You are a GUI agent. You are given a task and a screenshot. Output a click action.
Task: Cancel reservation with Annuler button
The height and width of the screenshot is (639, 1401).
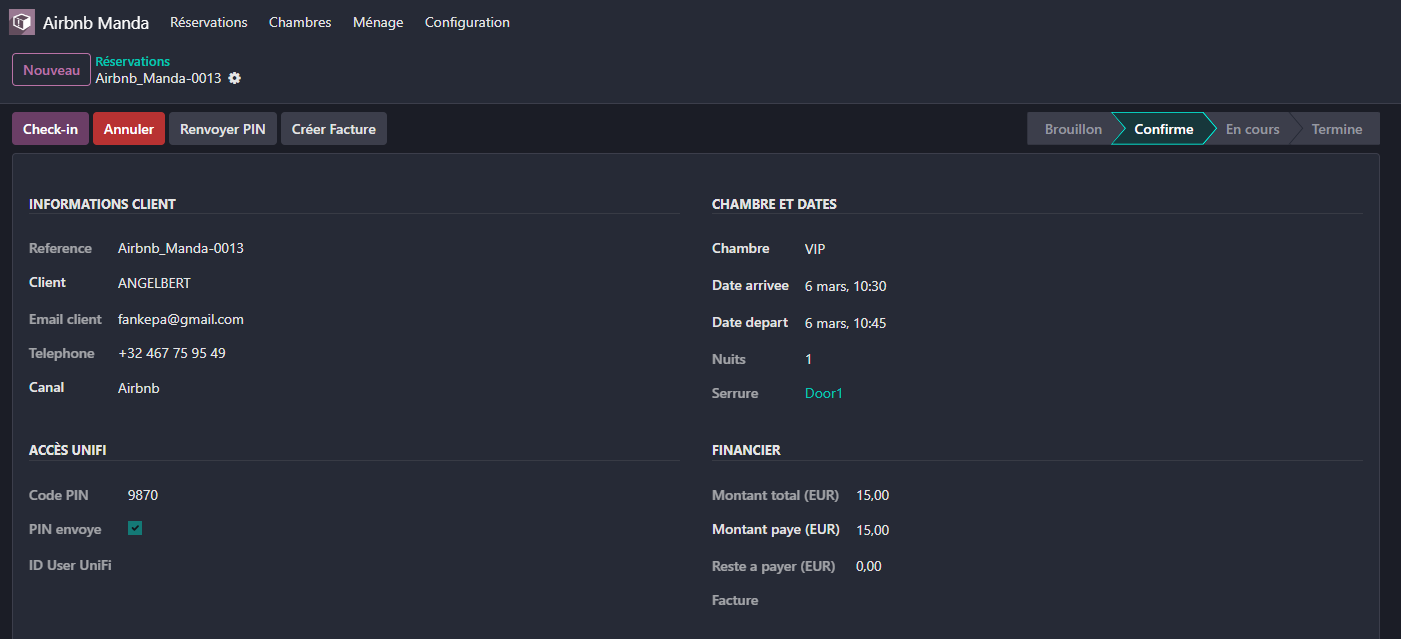click(x=129, y=129)
